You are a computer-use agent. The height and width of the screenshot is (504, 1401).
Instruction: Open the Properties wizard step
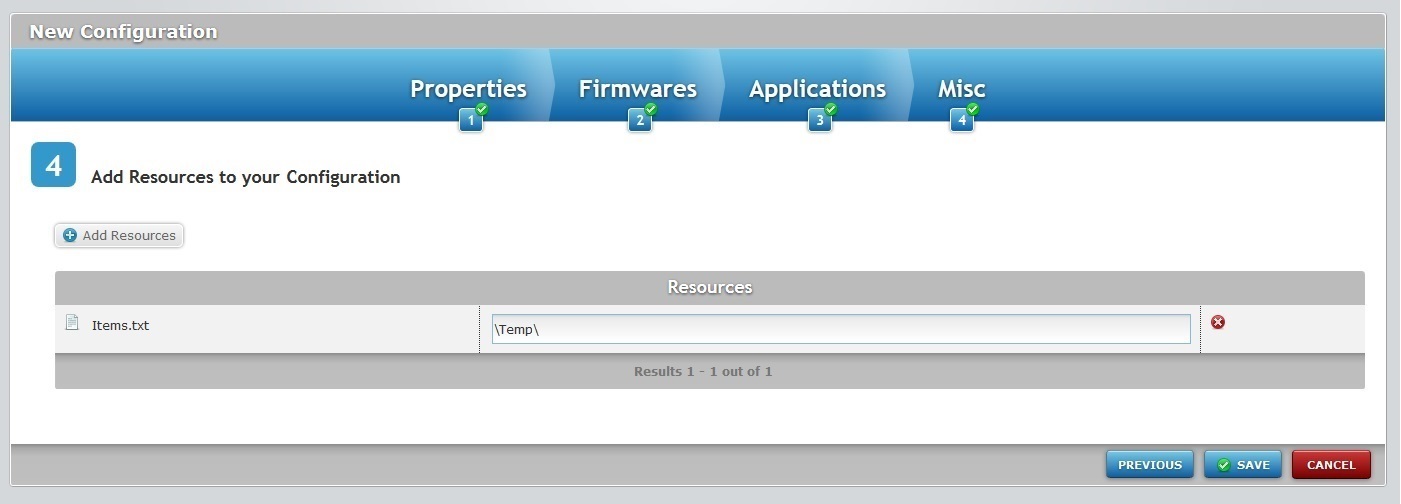click(468, 89)
